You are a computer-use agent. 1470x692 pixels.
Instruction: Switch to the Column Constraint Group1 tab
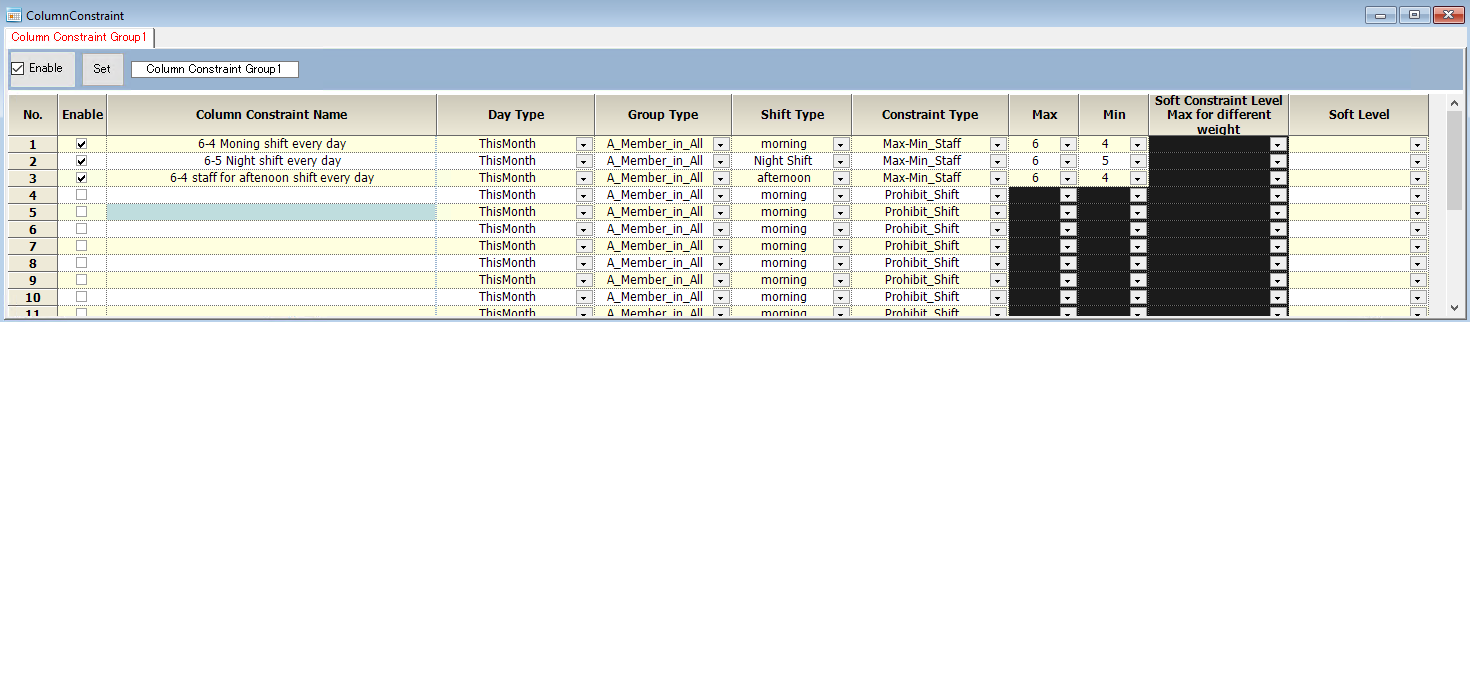point(79,37)
